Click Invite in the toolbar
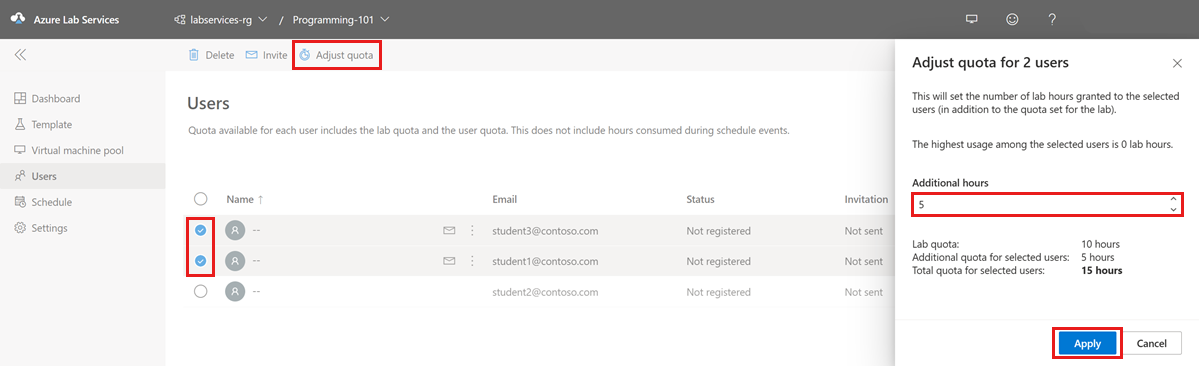 [x=266, y=55]
